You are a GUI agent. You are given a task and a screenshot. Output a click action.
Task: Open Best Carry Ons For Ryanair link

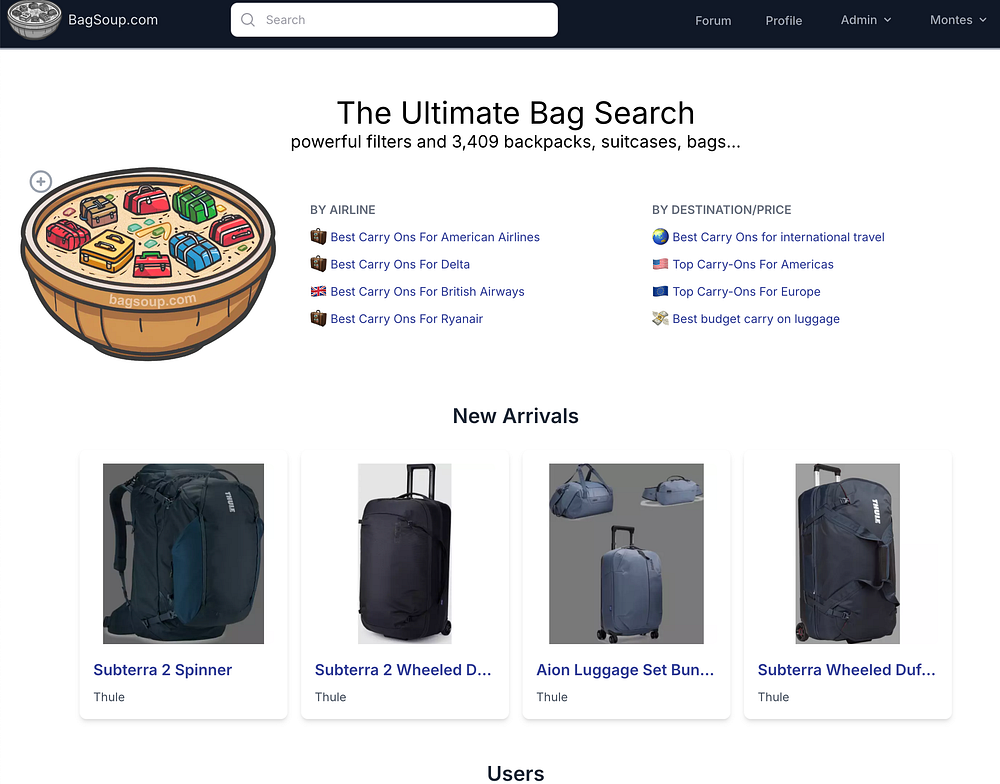point(406,318)
